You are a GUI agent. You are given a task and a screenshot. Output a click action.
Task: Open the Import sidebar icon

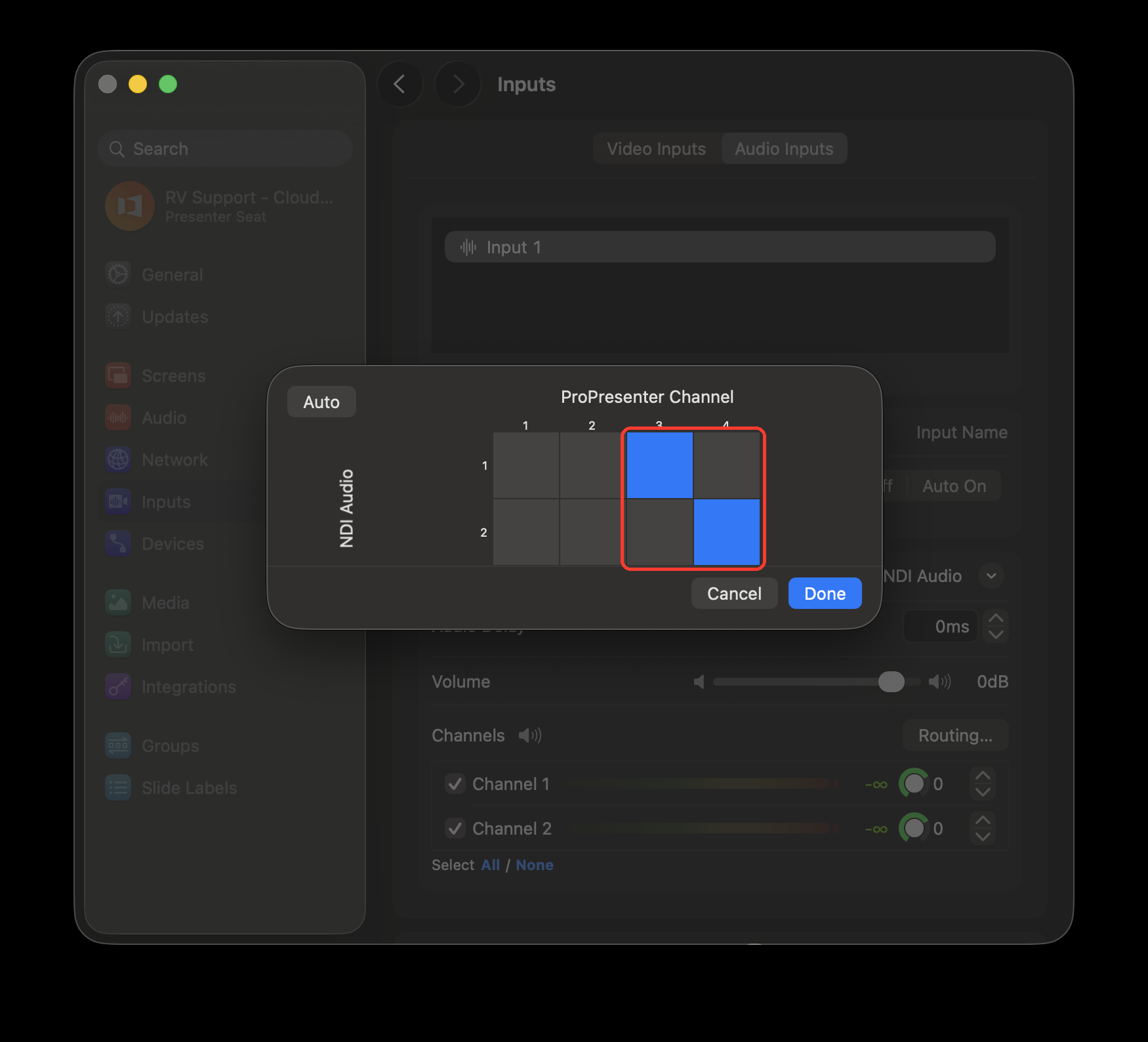click(118, 644)
